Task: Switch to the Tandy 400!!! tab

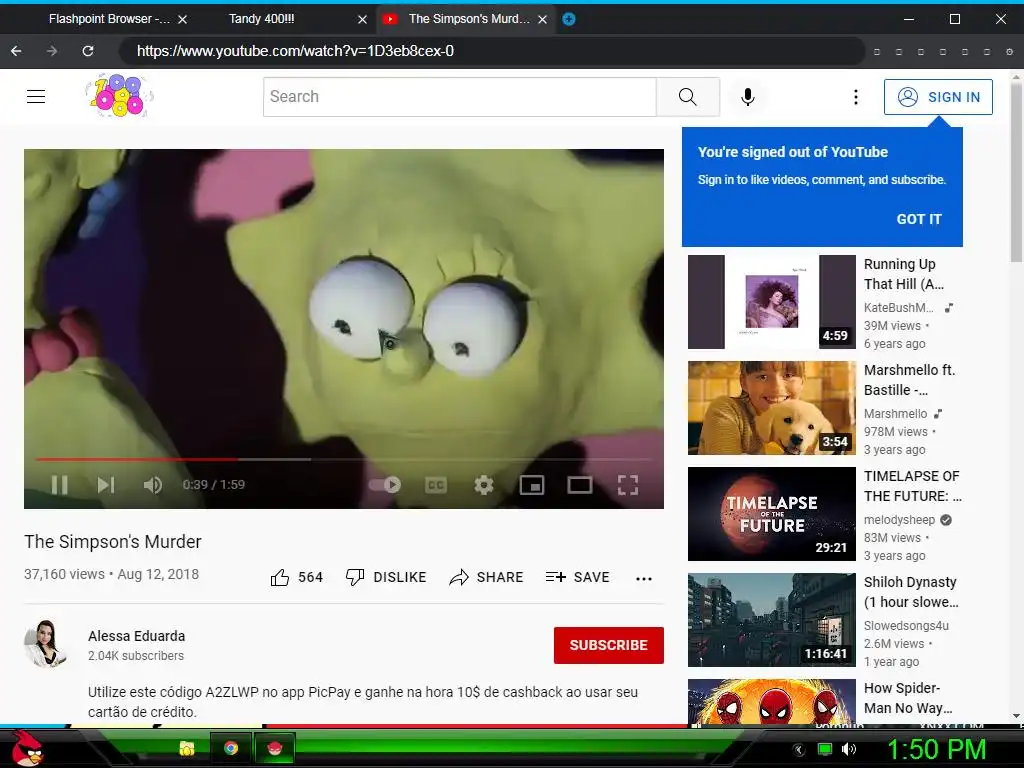Action: tap(261, 19)
